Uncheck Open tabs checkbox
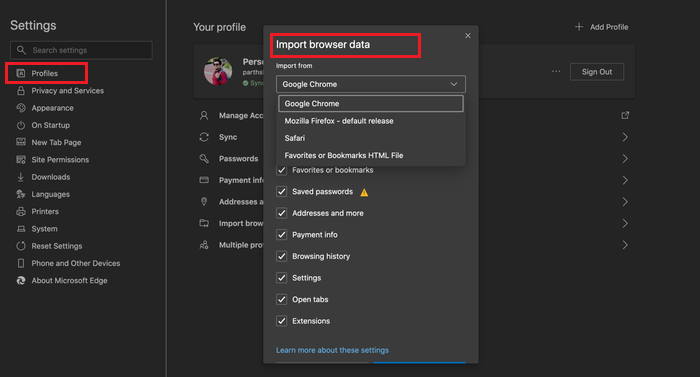This screenshot has width=700, height=377. click(x=281, y=299)
